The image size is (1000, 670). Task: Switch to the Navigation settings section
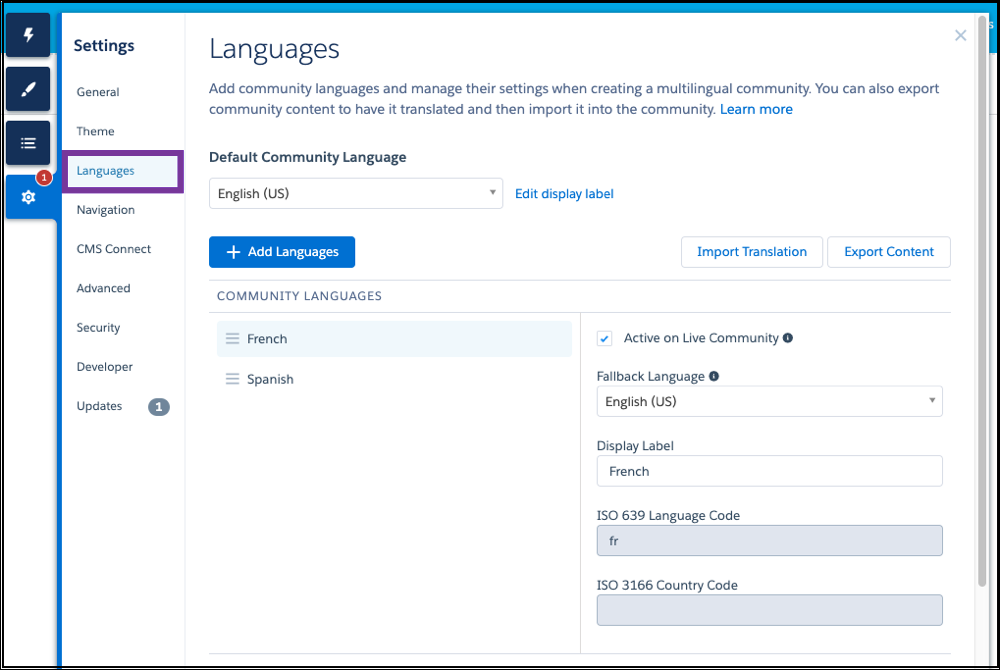click(x=105, y=210)
